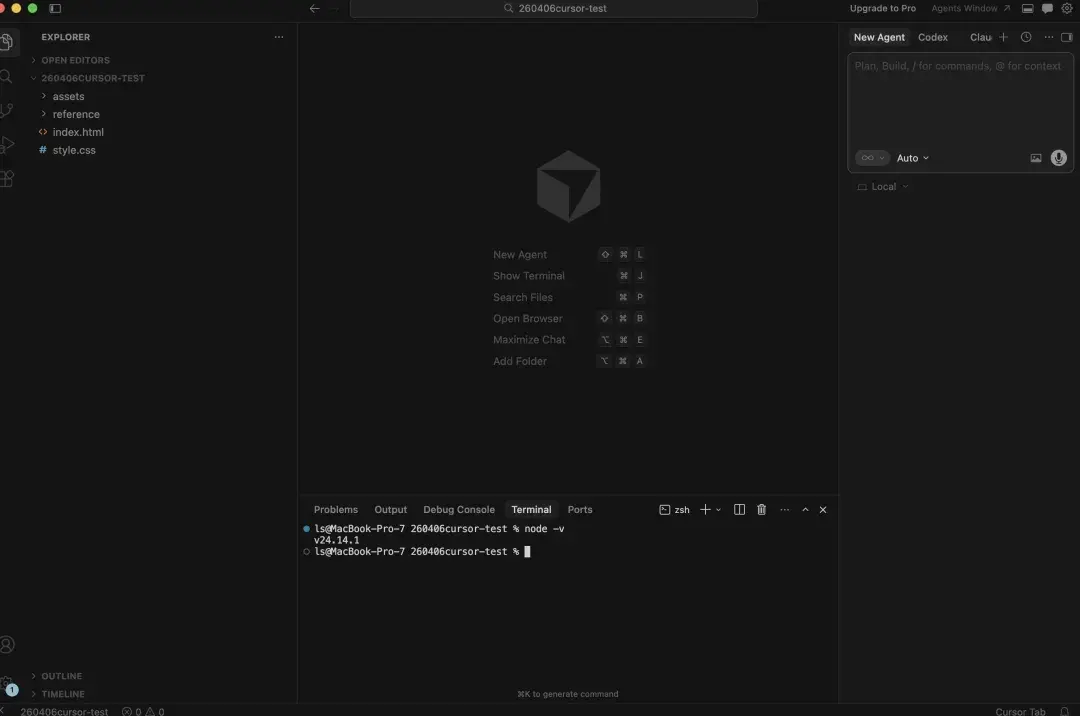This screenshot has width=1080, height=716.
Task: Attach an image to agent prompt
Action: click(1036, 158)
